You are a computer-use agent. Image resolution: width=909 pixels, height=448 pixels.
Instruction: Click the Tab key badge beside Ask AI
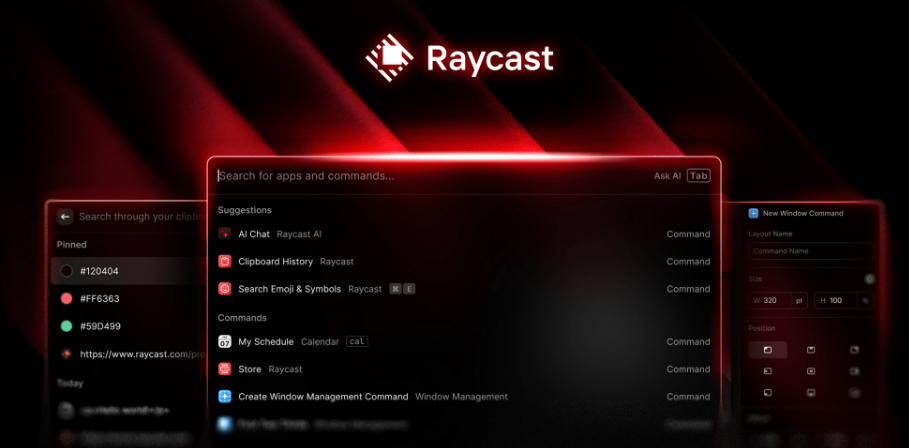point(699,176)
